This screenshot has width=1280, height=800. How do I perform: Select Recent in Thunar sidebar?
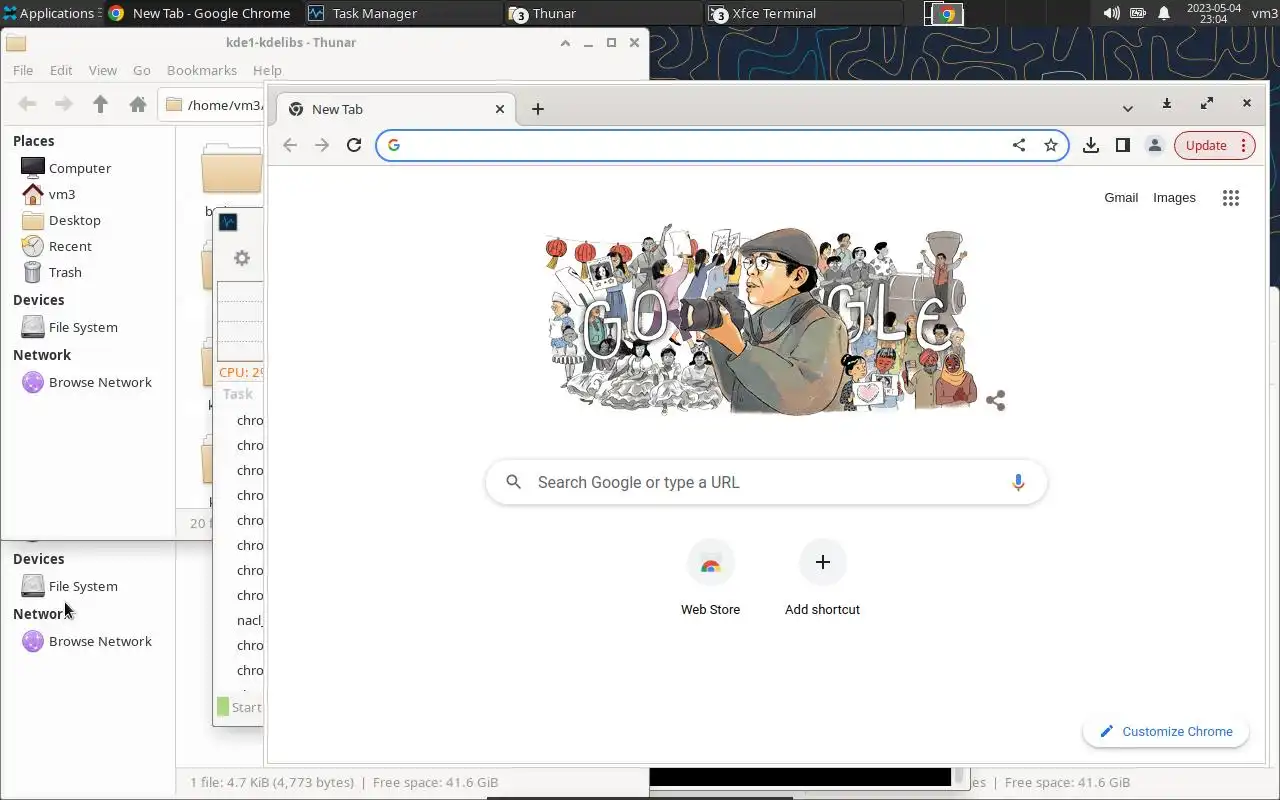[70, 246]
